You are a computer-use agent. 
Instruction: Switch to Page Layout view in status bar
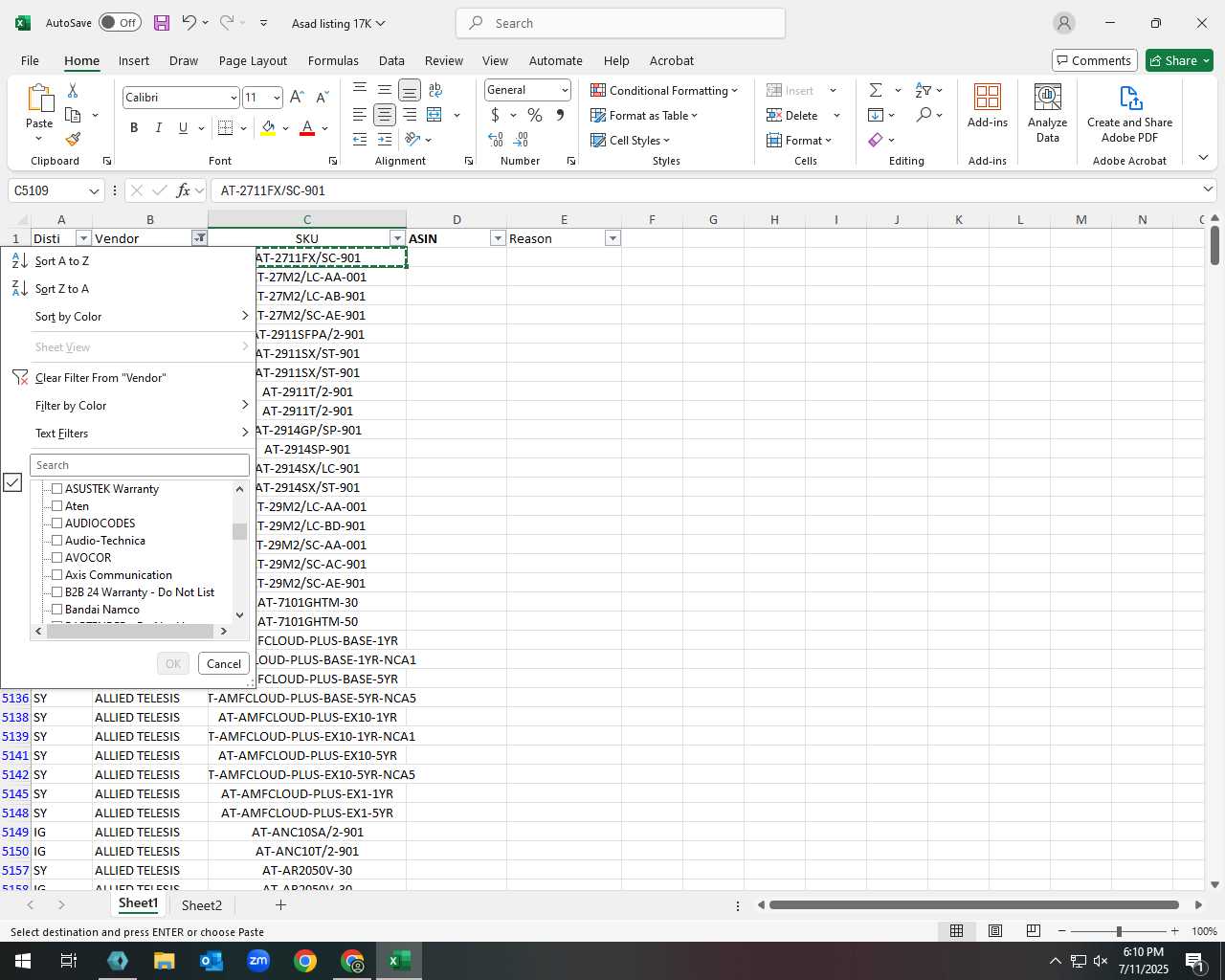[x=995, y=931]
